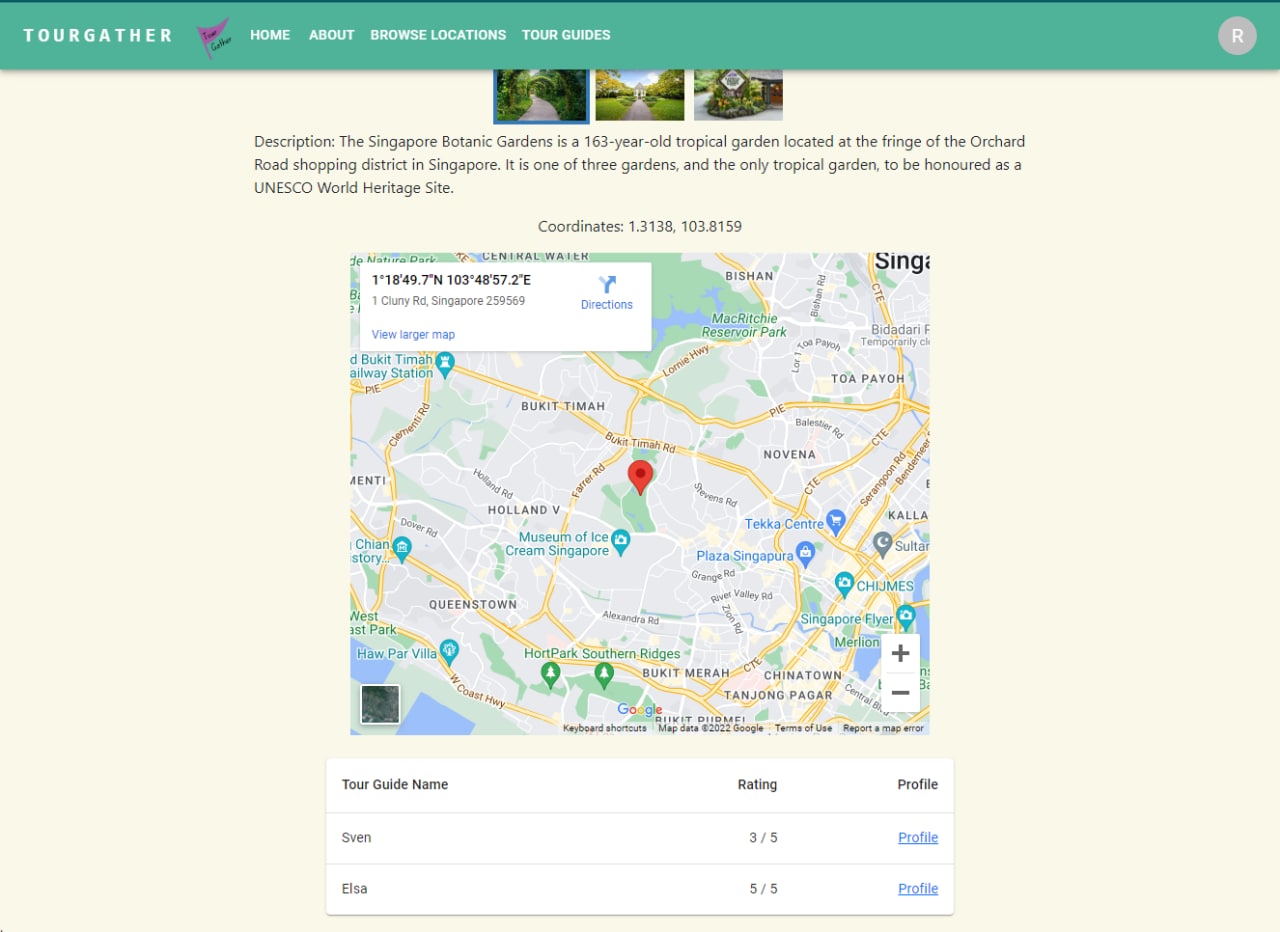Open the map Terms of Use link
The height and width of the screenshot is (932, 1280).
click(803, 728)
